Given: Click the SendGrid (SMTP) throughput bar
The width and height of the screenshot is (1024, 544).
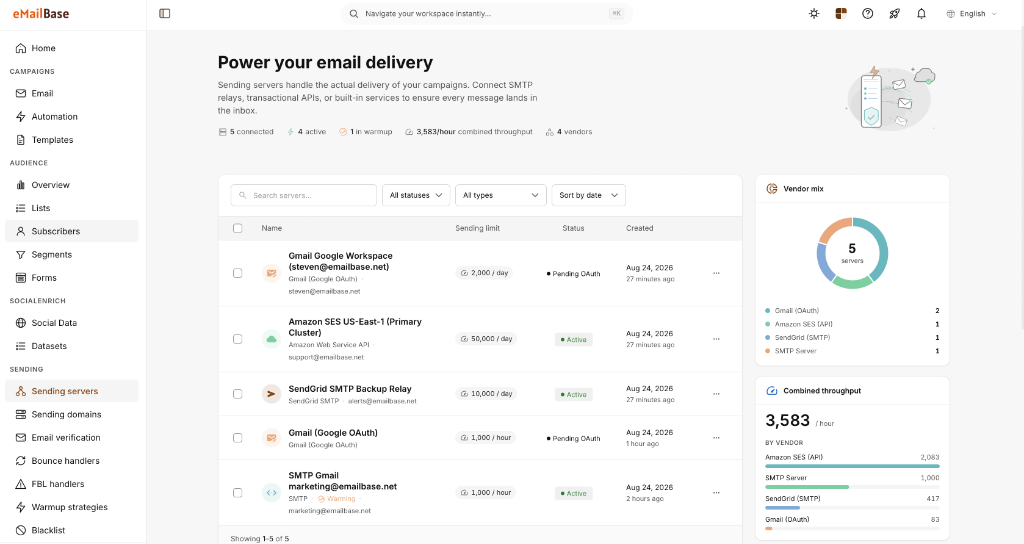Looking at the screenshot, I should click(852, 507).
